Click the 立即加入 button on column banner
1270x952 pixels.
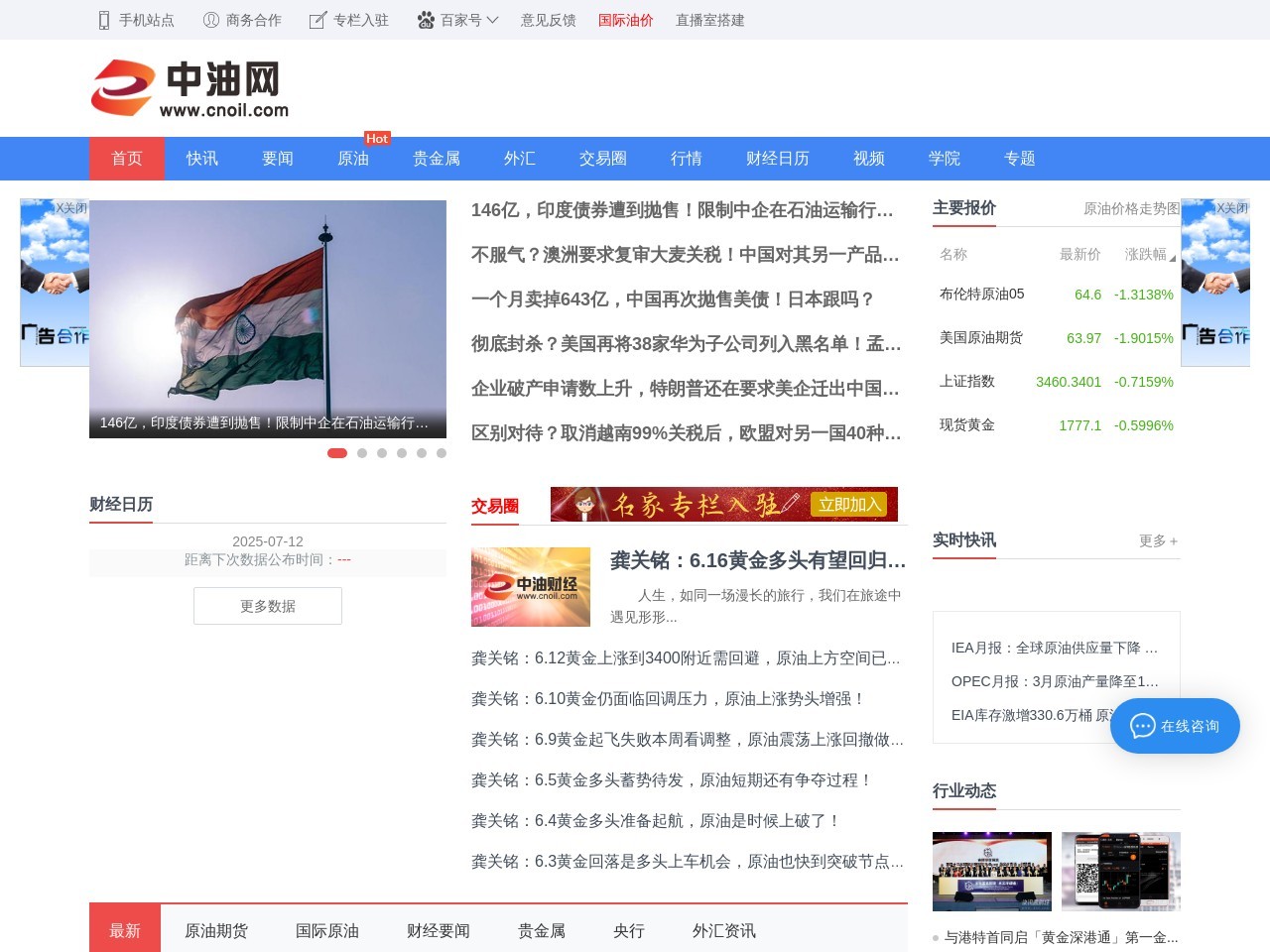tap(850, 504)
